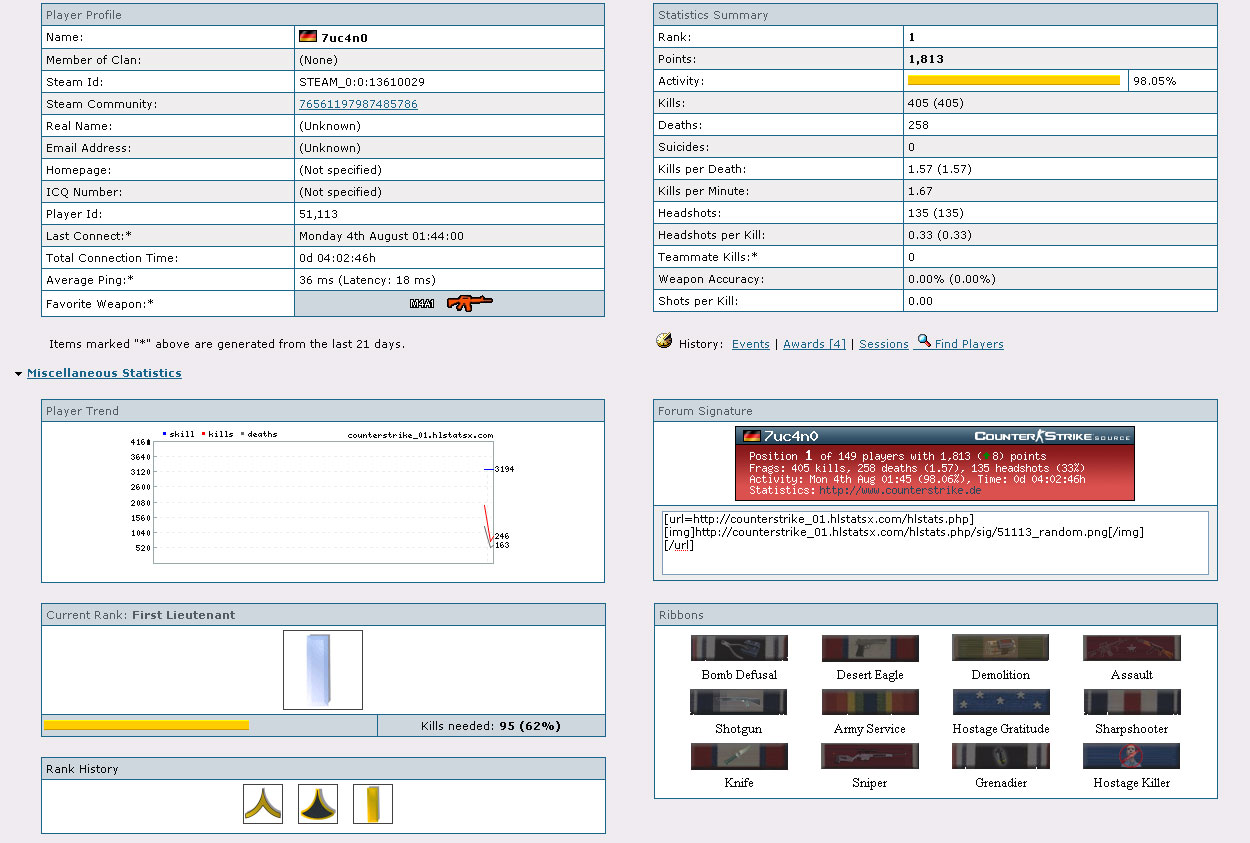This screenshot has height=843, width=1250.
Task: View the Sessions history link
Action: [883, 344]
